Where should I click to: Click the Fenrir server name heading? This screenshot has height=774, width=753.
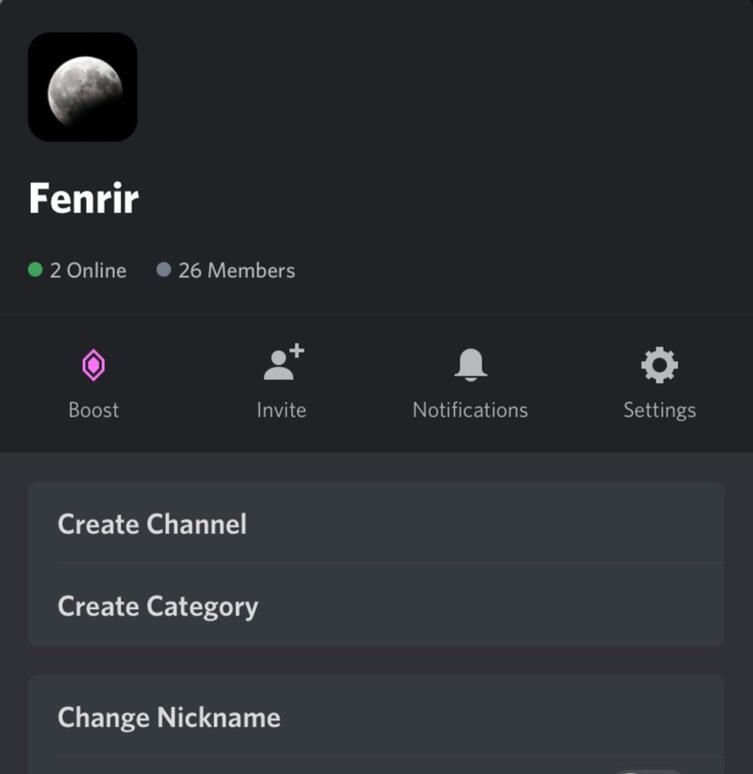[x=84, y=199]
